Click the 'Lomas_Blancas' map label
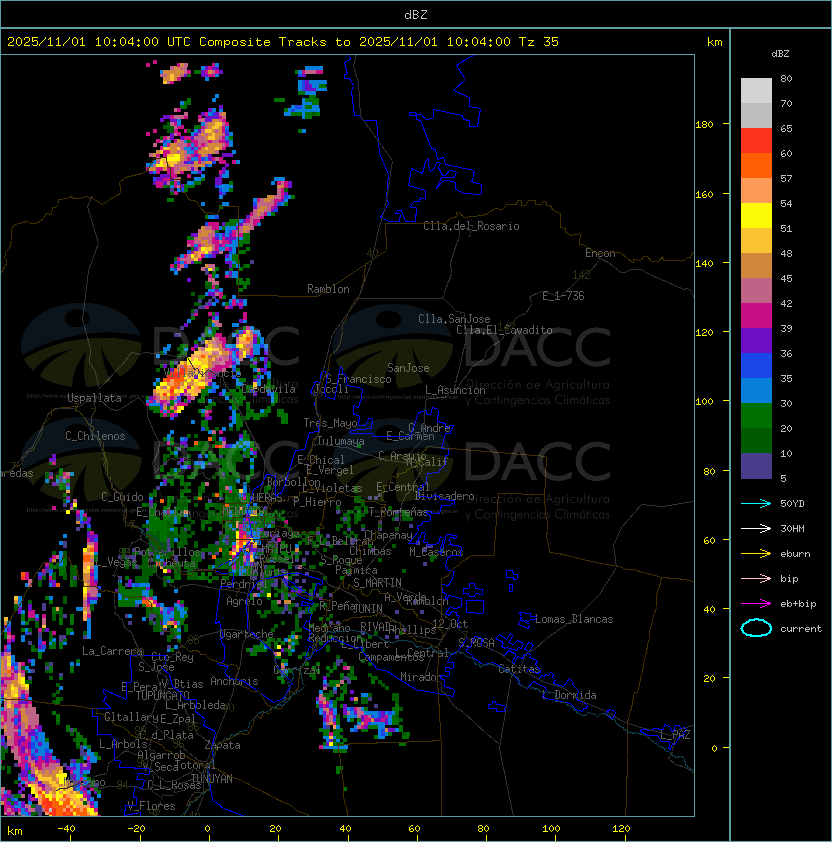832x842 pixels. (x=574, y=619)
